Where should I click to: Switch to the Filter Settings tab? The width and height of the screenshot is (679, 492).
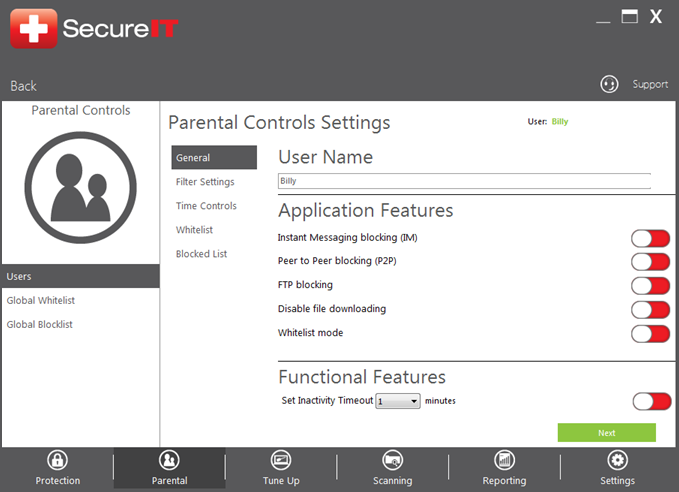[x=205, y=182]
